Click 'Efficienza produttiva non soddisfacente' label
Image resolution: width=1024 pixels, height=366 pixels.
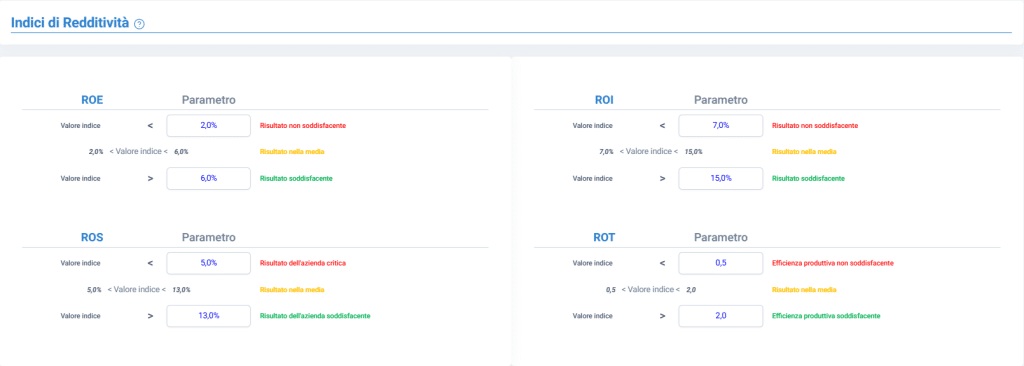click(833, 263)
